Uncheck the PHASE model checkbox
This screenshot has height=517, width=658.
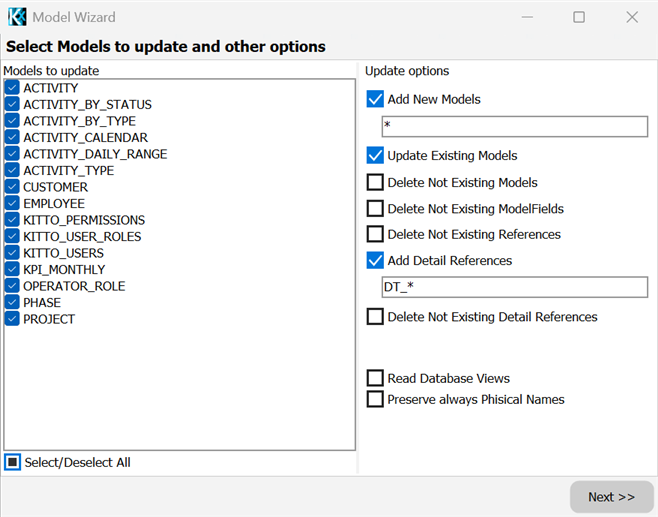pyautogui.click(x=12, y=302)
